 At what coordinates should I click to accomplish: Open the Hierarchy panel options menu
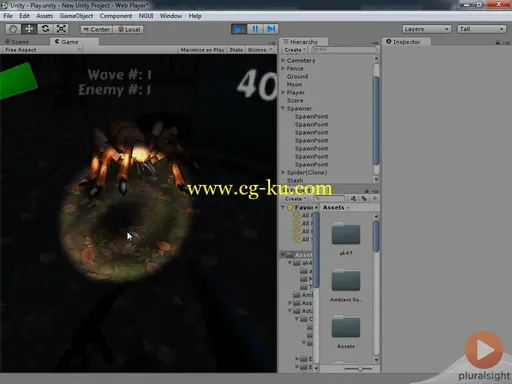[376, 43]
